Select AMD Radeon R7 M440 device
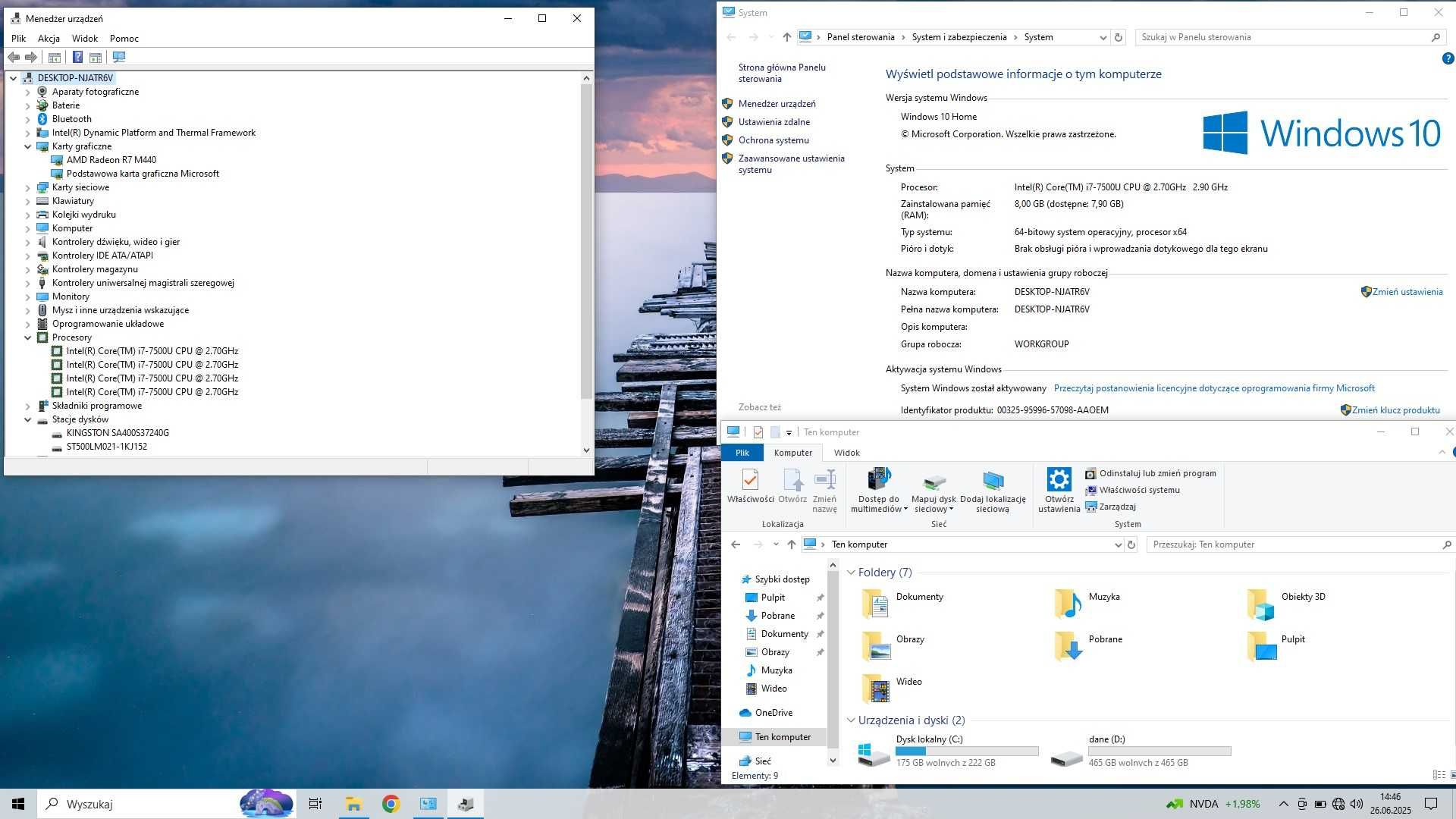 click(x=111, y=160)
